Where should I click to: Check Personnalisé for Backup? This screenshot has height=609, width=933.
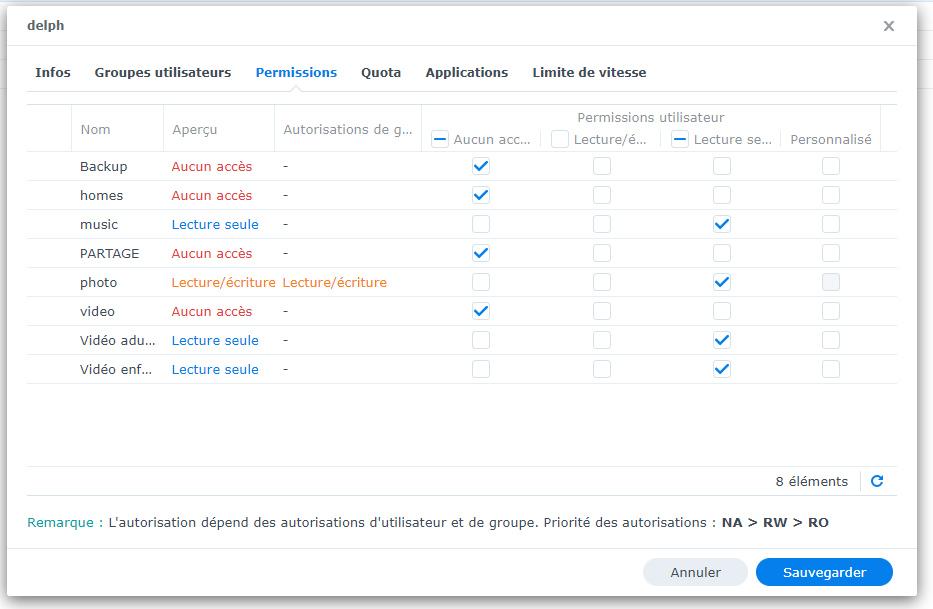(x=831, y=166)
